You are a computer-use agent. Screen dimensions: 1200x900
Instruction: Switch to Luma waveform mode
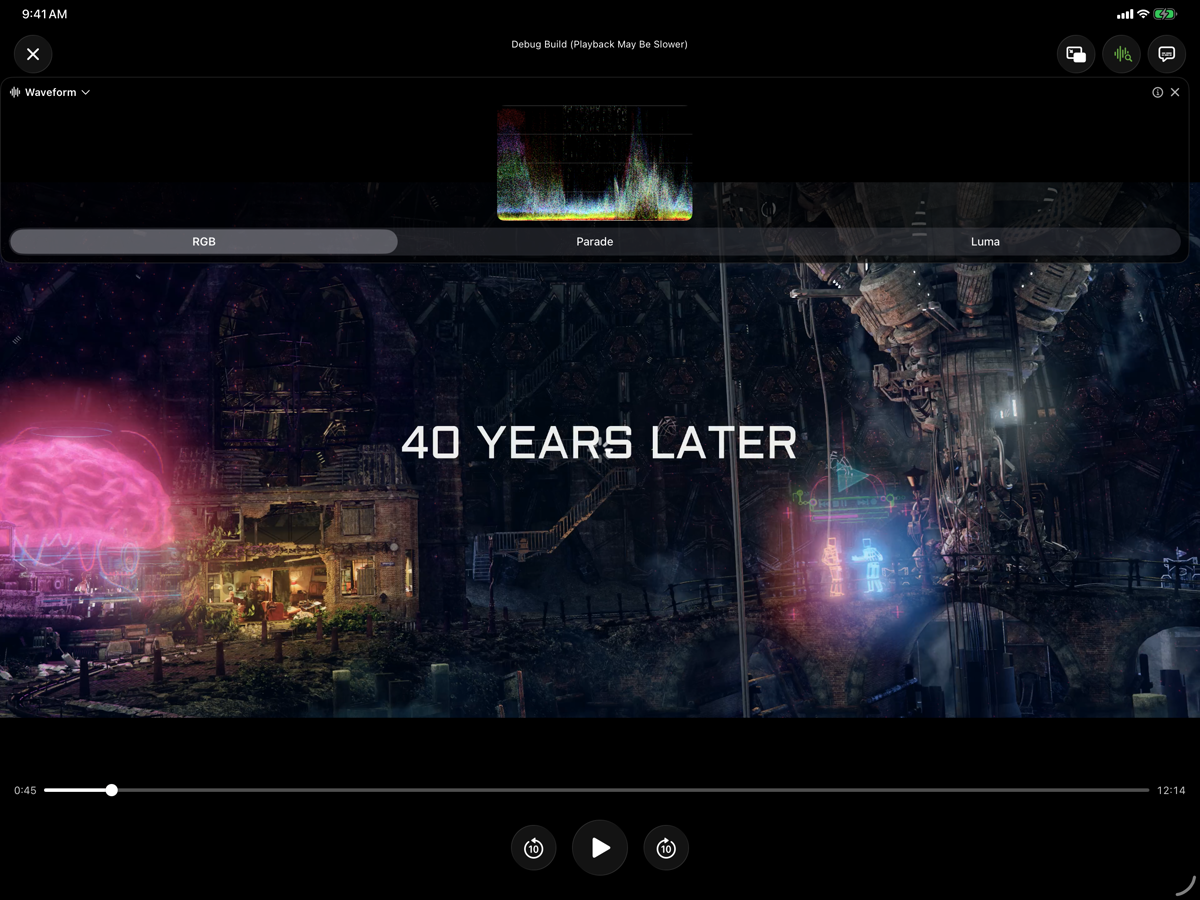click(985, 241)
